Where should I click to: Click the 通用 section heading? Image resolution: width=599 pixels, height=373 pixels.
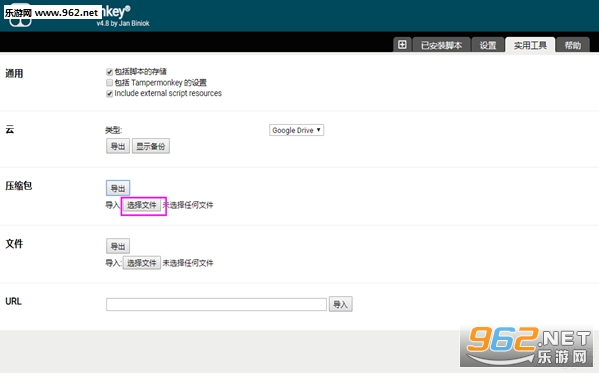pyautogui.click(x=14, y=73)
